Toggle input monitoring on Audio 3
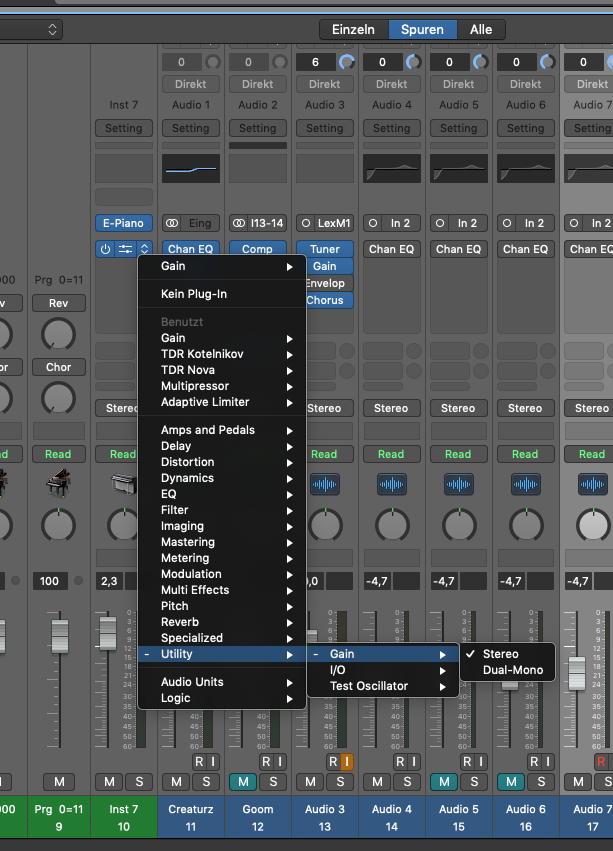This screenshot has height=851, width=613. (x=347, y=761)
